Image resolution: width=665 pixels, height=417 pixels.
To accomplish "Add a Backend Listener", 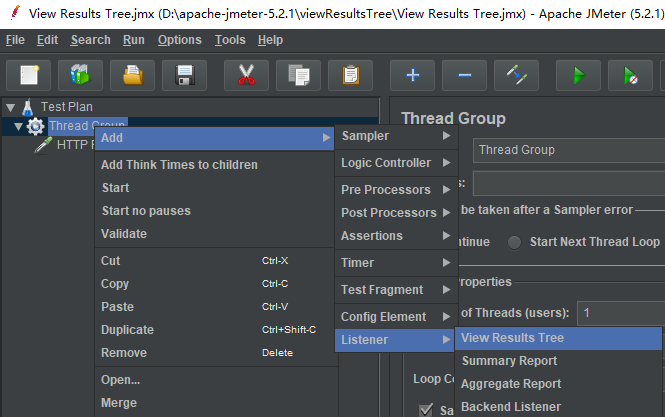I will [x=558, y=406].
